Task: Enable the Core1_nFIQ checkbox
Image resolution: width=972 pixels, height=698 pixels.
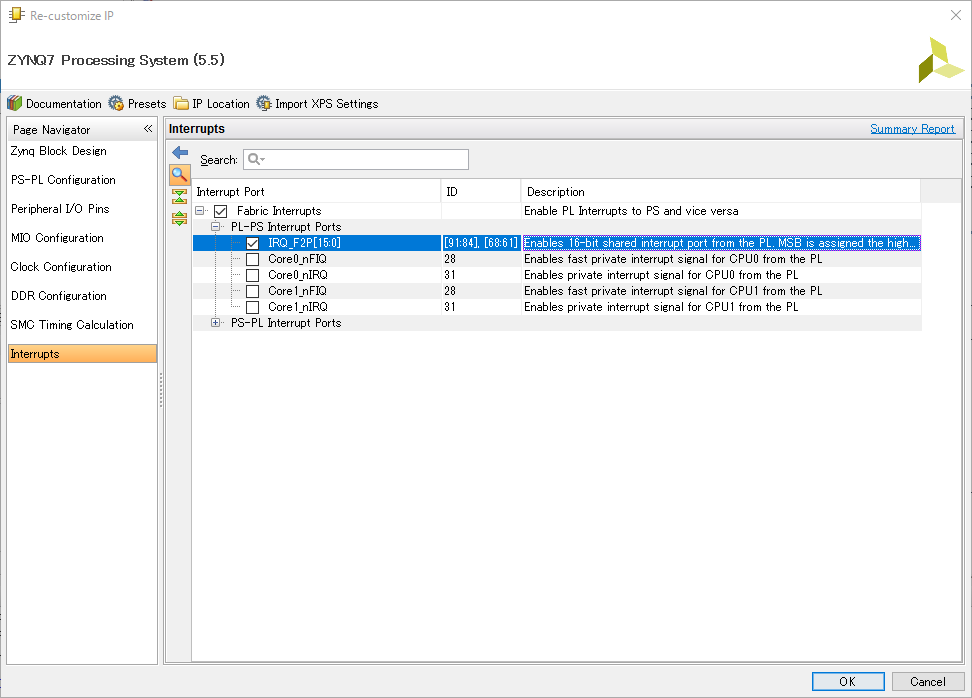Action: coord(252,291)
